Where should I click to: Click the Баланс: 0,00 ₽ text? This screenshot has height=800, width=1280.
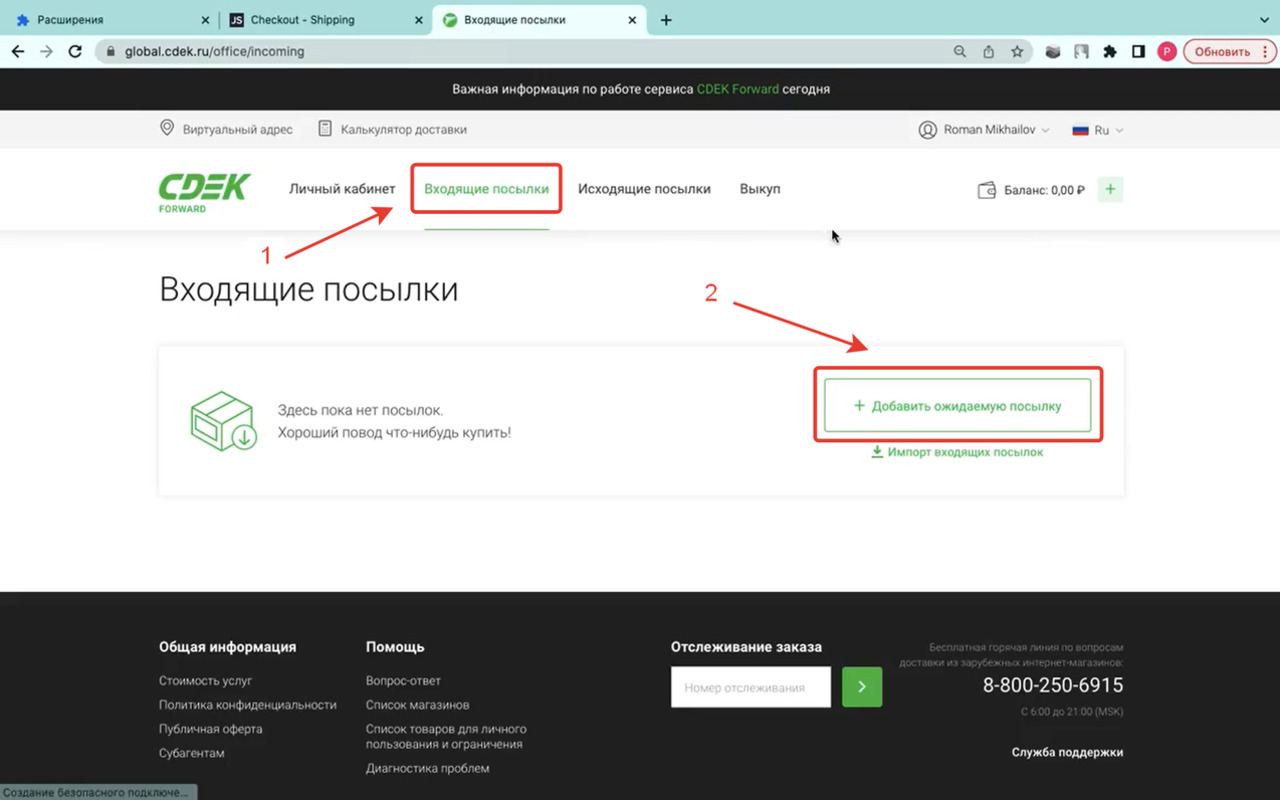point(1044,190)
